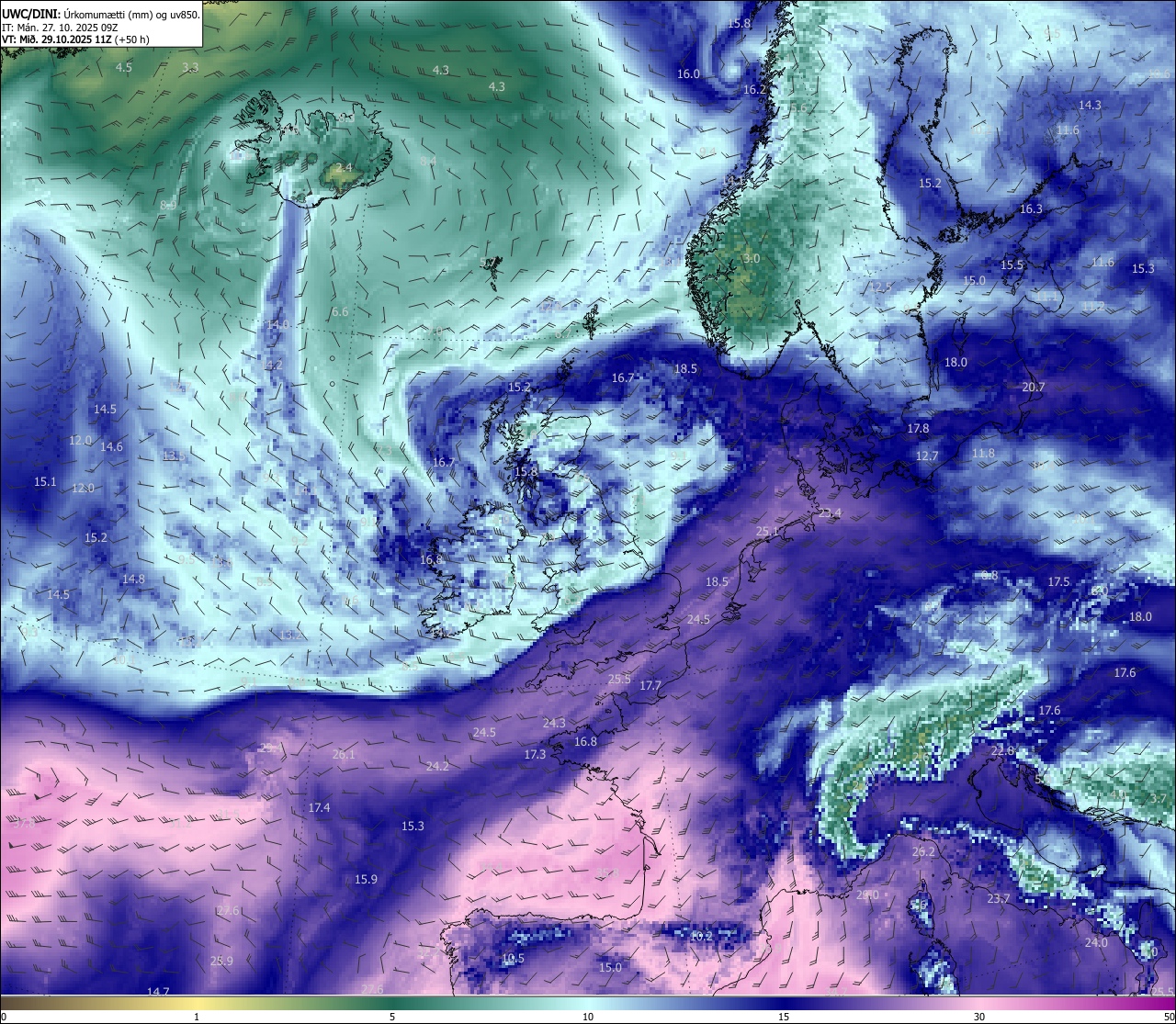Click the 26.2 value near the Riviera

[923, 852]
